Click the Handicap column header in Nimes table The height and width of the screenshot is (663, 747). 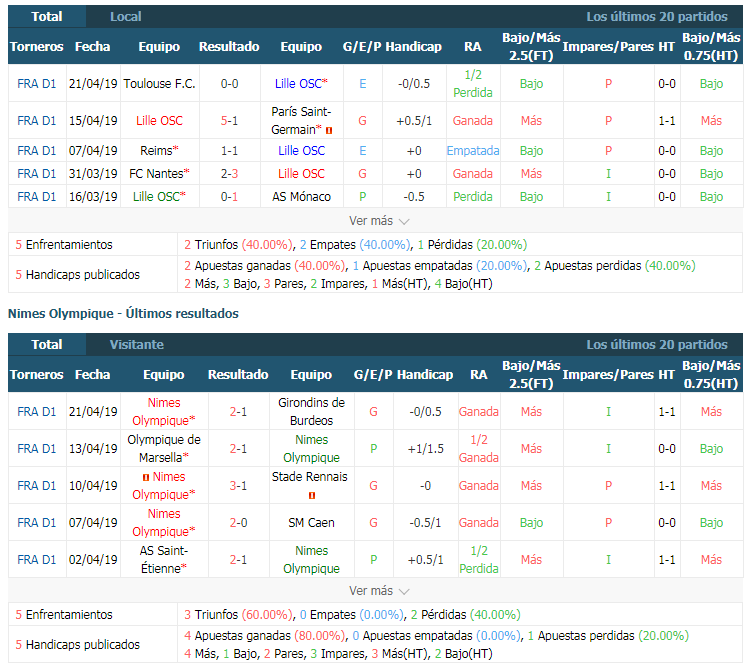pyautogui.click(x=425, y=375)
